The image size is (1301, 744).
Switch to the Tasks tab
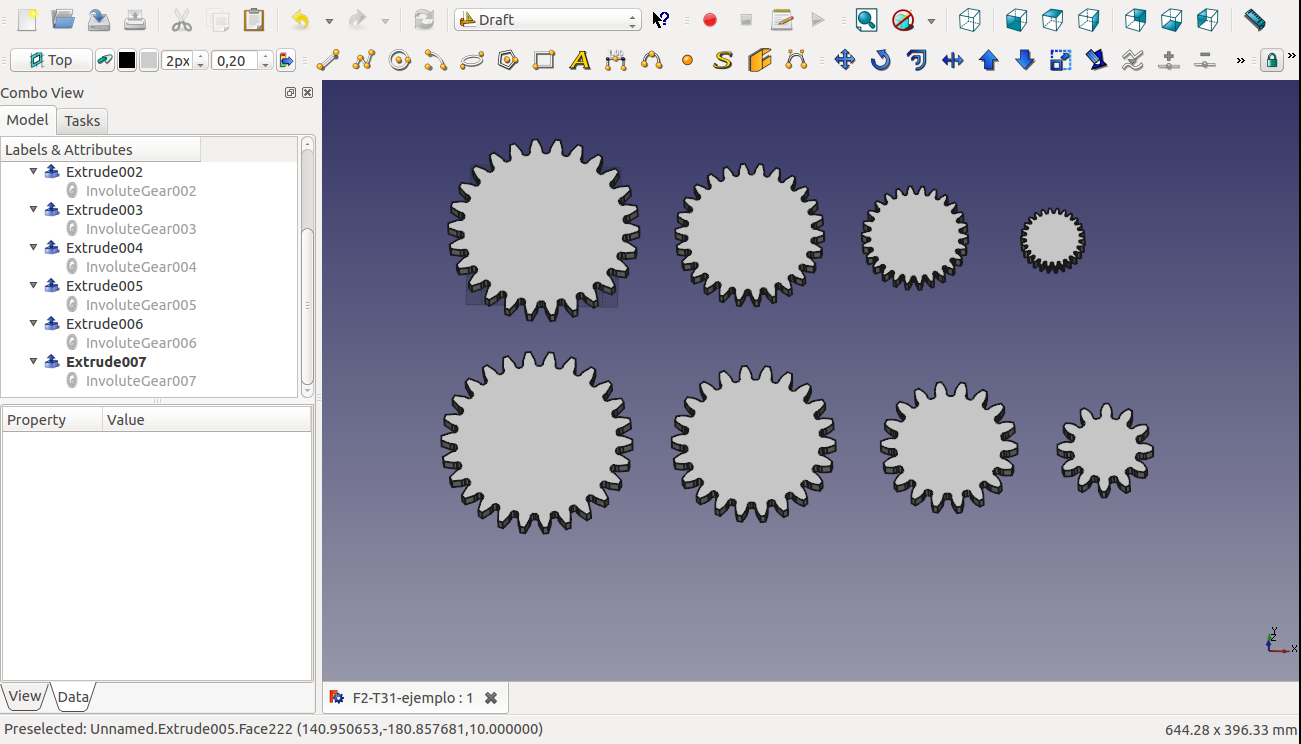(x=82, y=121)
